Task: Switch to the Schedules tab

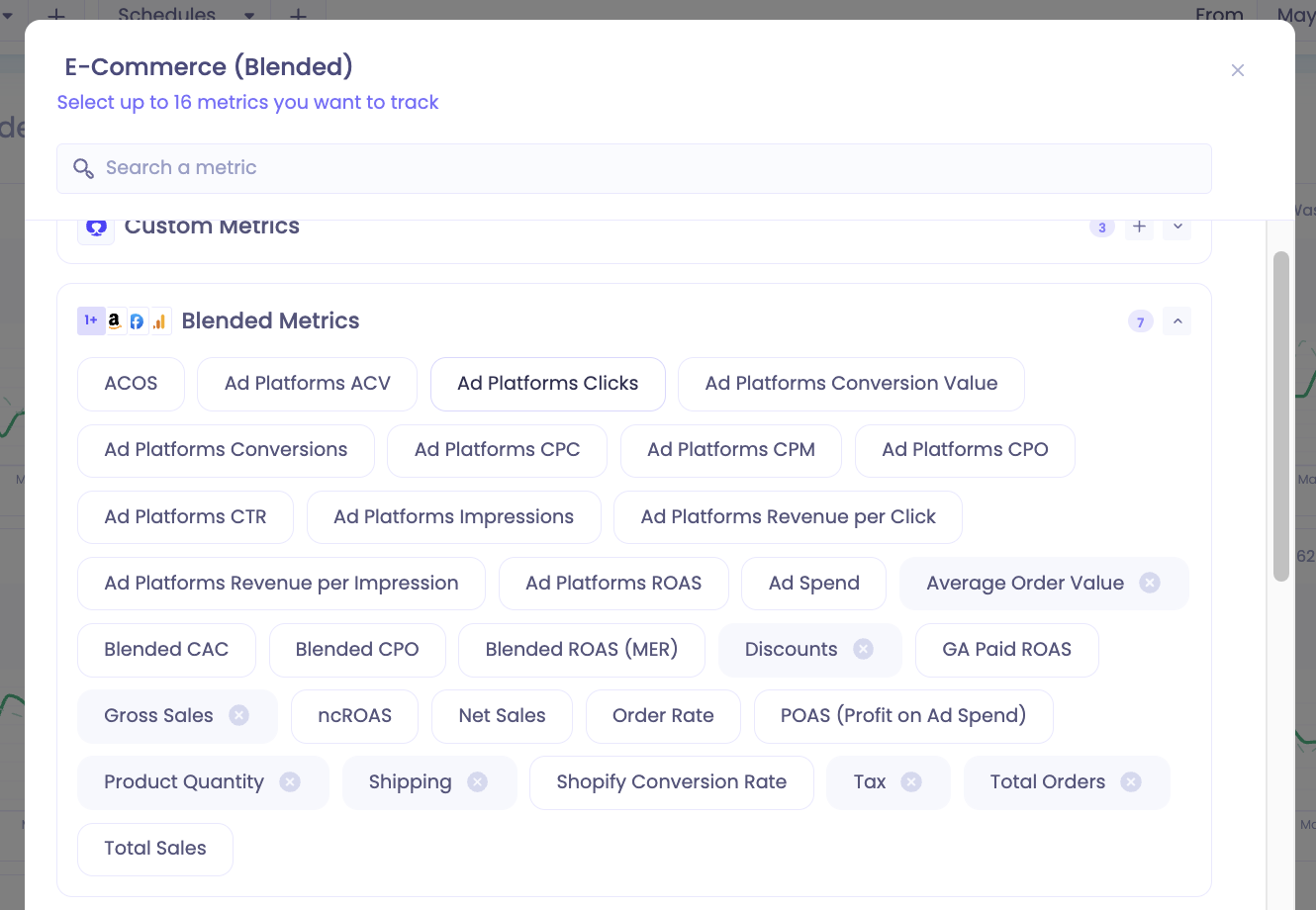Action: click(x=166, y=14)
